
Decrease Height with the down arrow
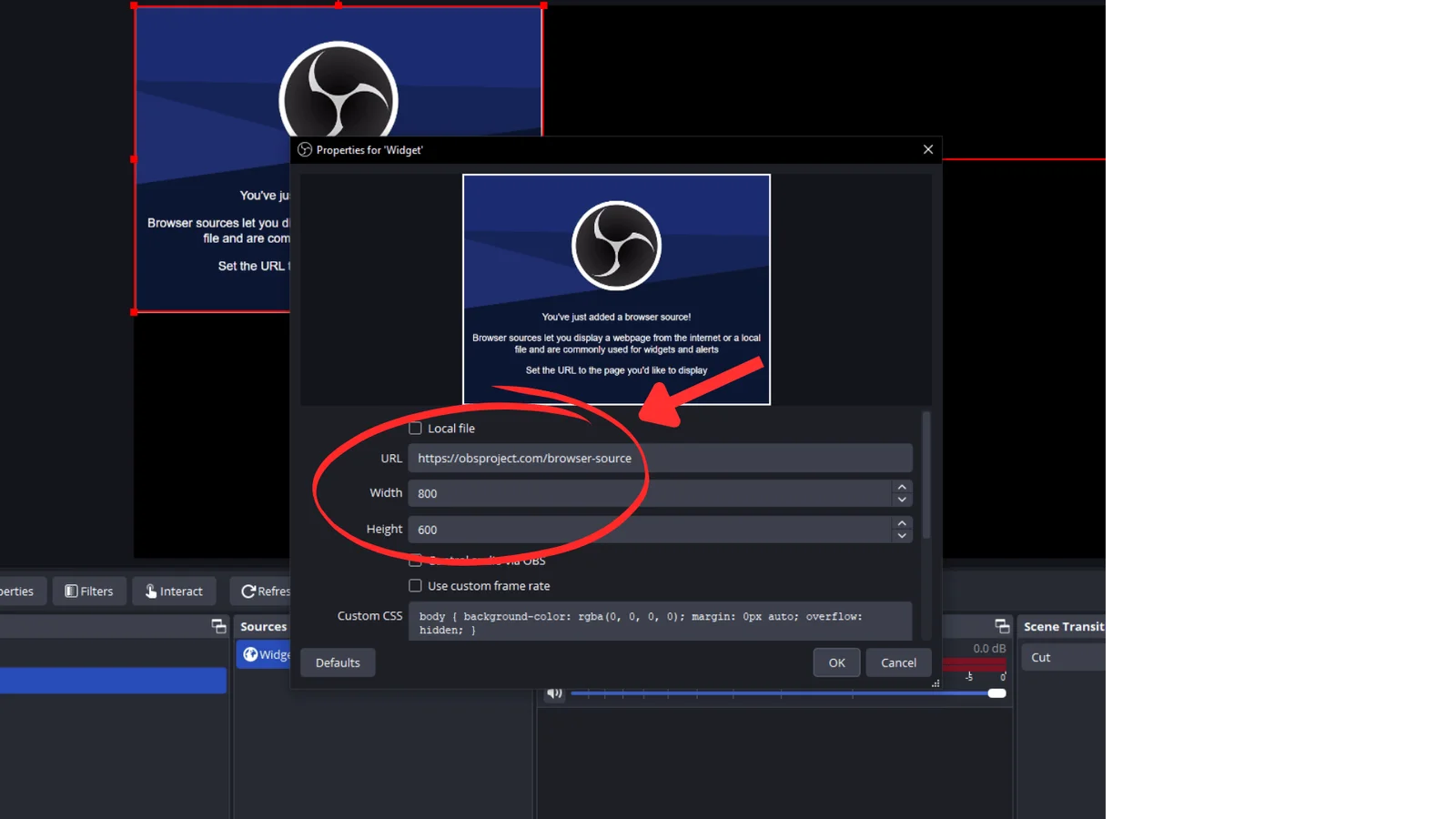[902, 536]
